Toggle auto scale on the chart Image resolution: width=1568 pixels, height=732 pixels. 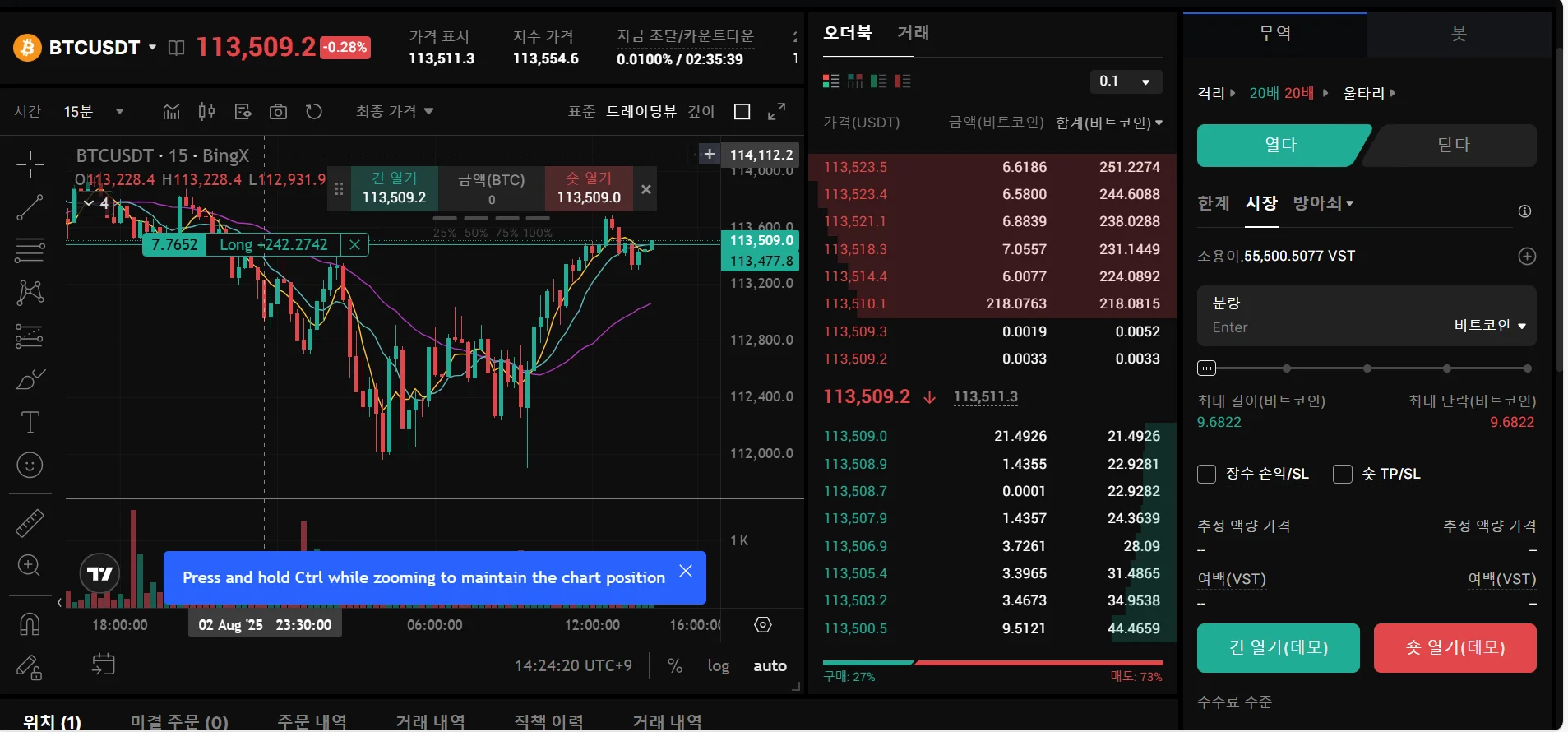point(770,665)
